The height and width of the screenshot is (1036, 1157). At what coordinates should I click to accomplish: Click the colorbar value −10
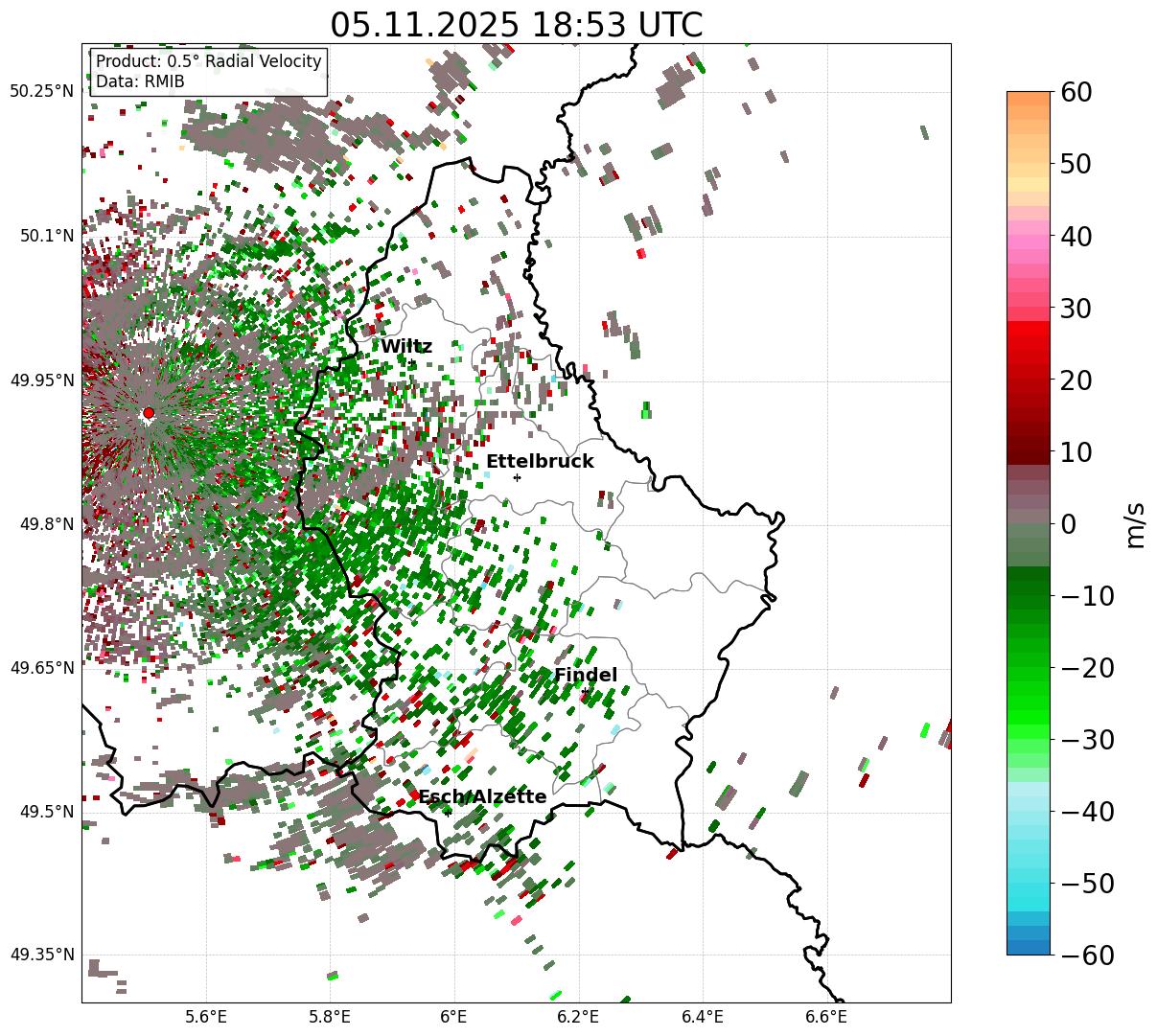click(1087, 596)
